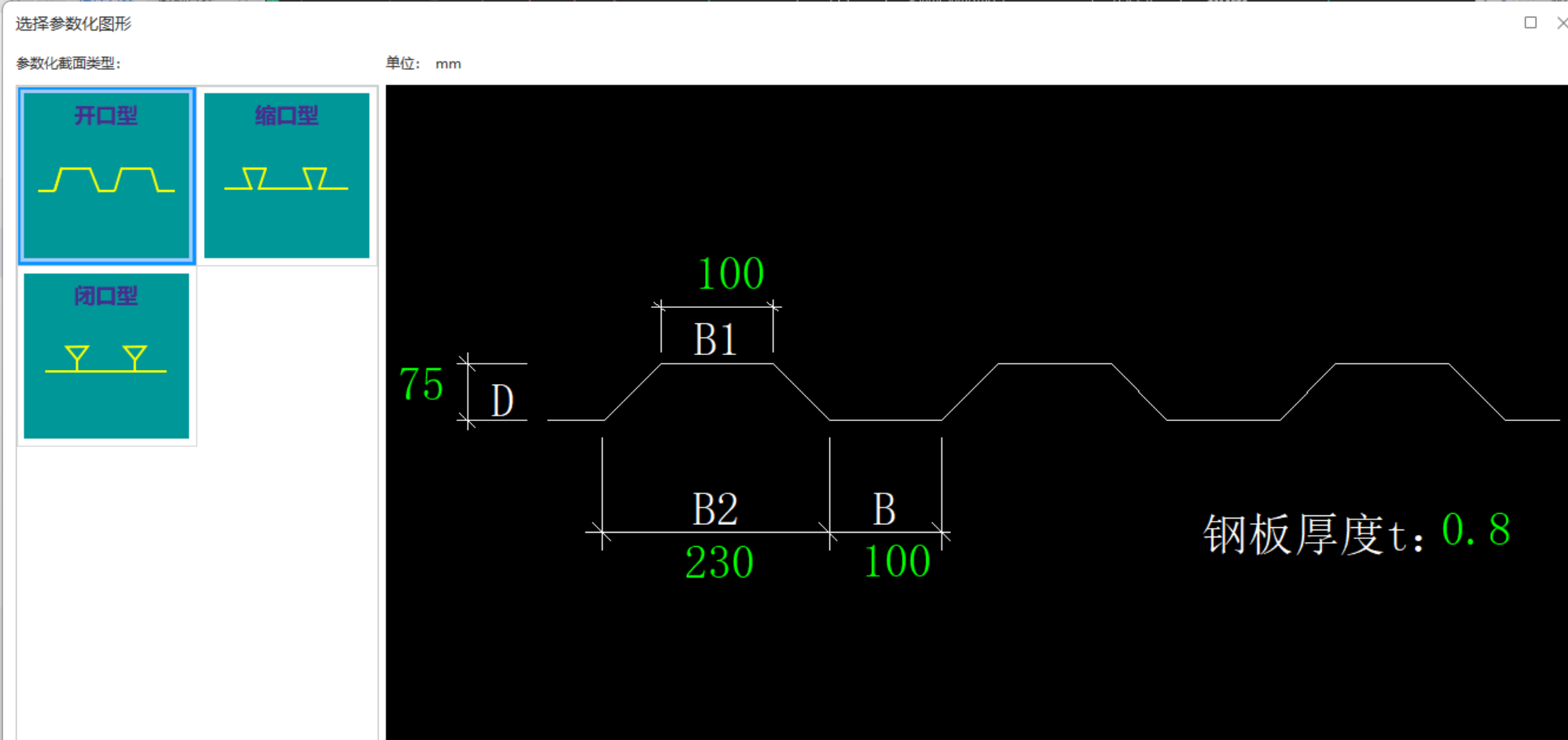Edit the D height value 75
This screenshot has width=1568, height=740.
click(x=421, y=384)
